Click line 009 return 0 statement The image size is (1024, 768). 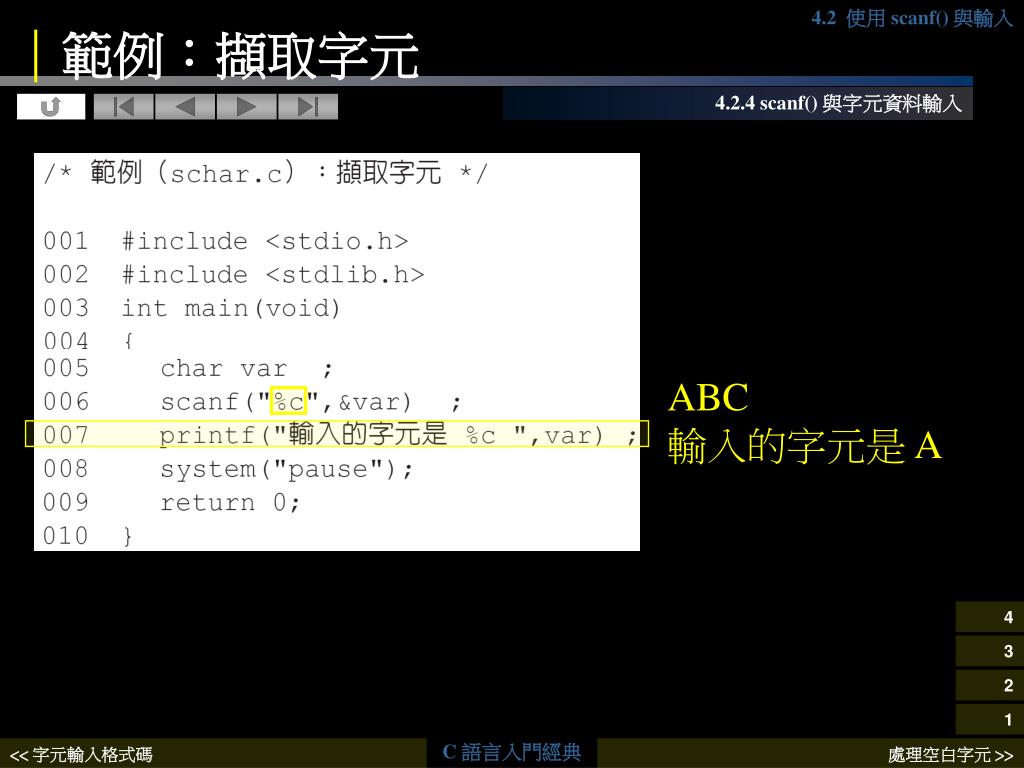point(172,502)
